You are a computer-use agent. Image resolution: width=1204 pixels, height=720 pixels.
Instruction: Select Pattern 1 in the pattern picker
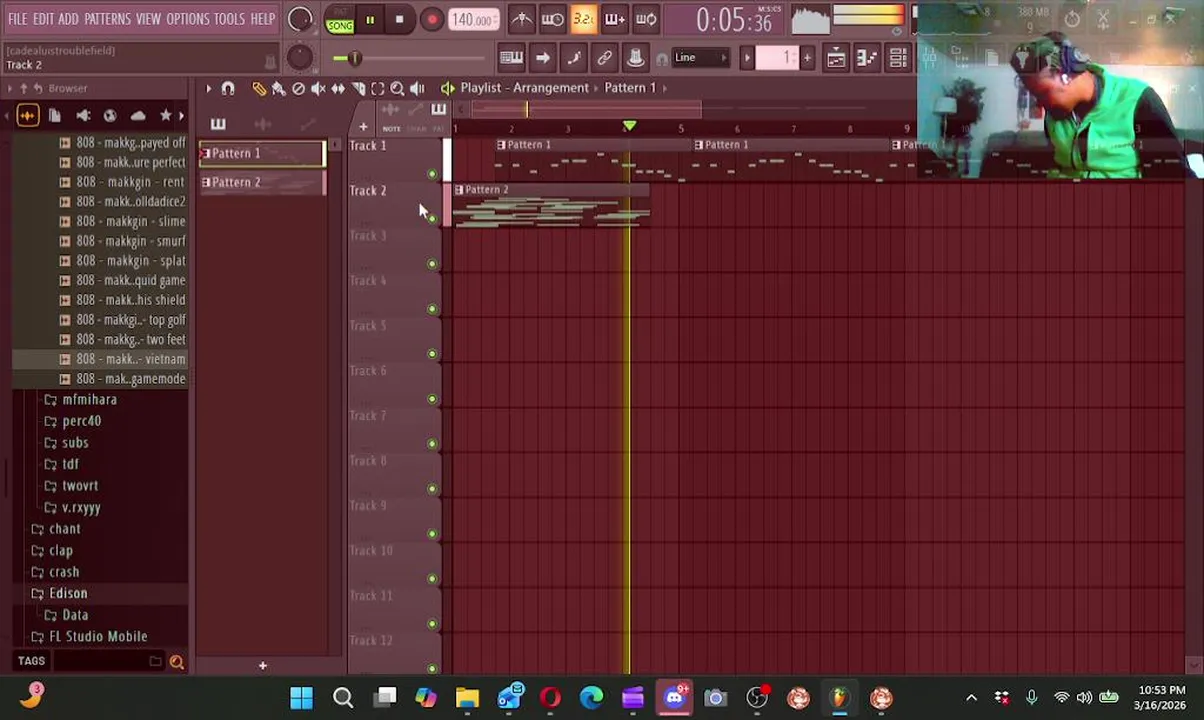pyautogui.click(x=262, y=153)
